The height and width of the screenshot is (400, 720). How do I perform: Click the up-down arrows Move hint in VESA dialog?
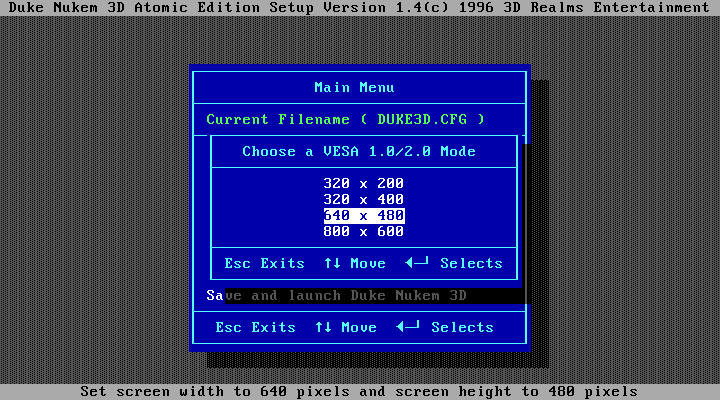click(355, 264)
